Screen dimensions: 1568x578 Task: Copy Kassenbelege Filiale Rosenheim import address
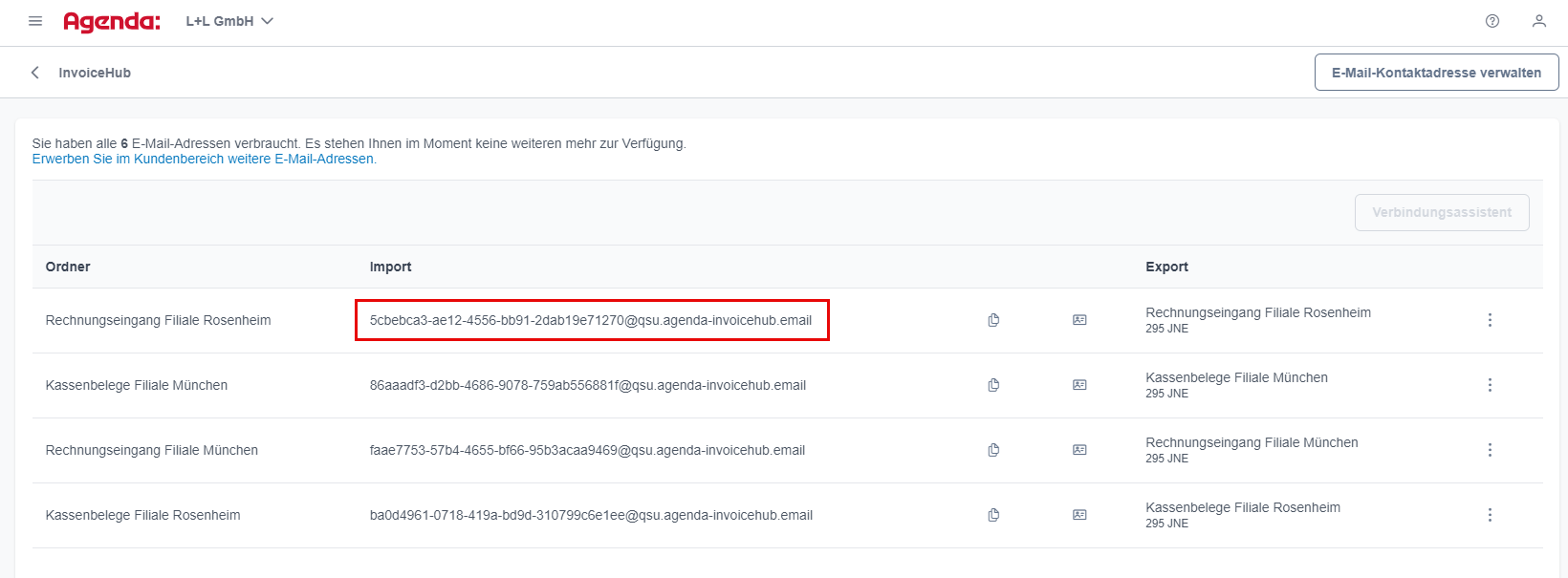[x=993, y=515]
